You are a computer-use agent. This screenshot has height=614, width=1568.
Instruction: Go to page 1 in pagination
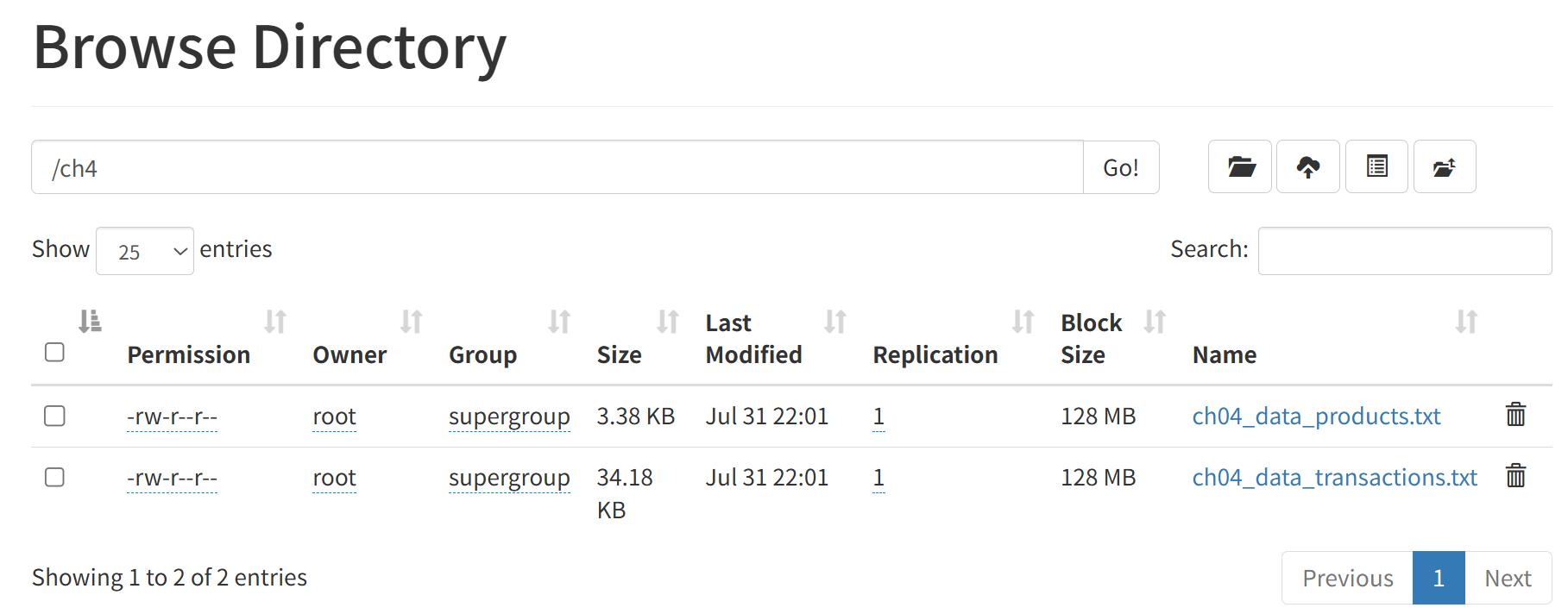pyautogui.click(x=1439, y=578)
